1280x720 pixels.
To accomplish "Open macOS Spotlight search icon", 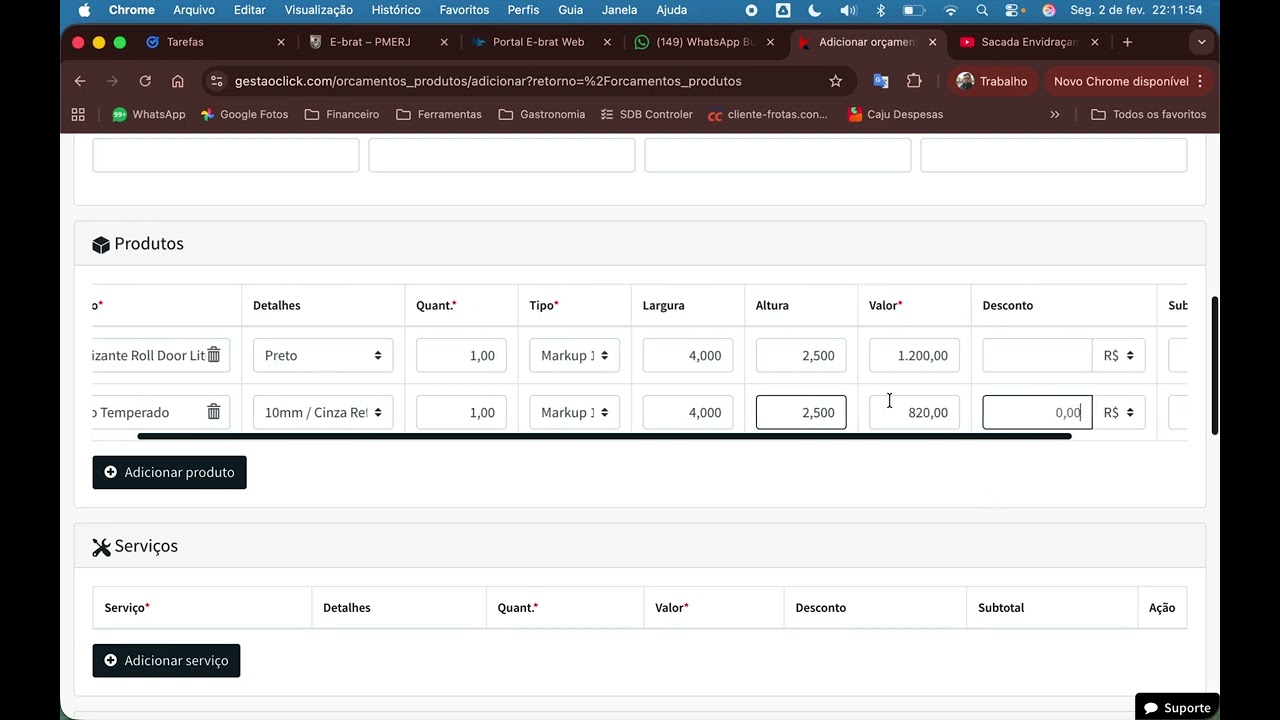I will (982, 10).
